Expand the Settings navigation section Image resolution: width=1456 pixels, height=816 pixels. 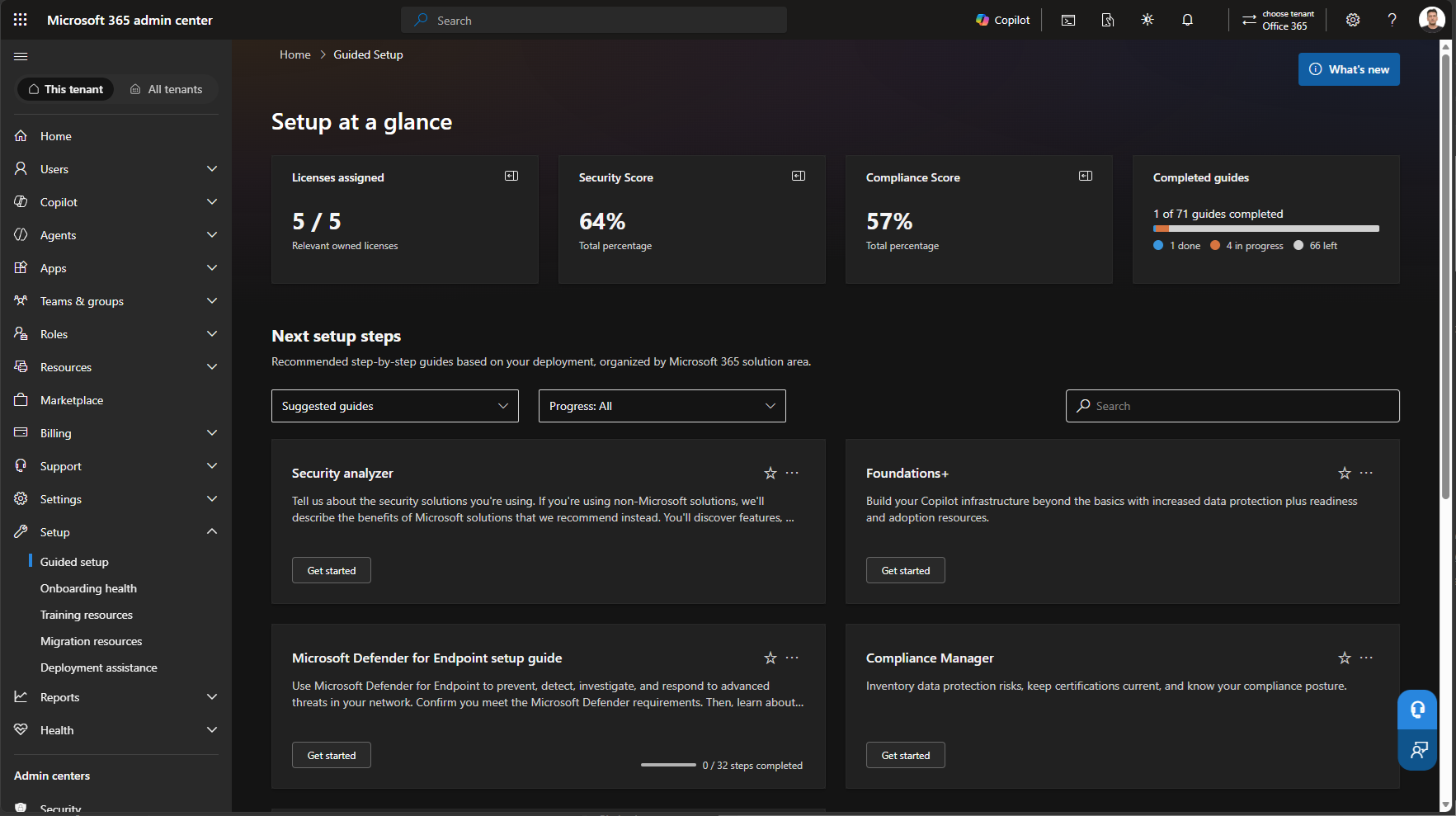click(115, 499)
